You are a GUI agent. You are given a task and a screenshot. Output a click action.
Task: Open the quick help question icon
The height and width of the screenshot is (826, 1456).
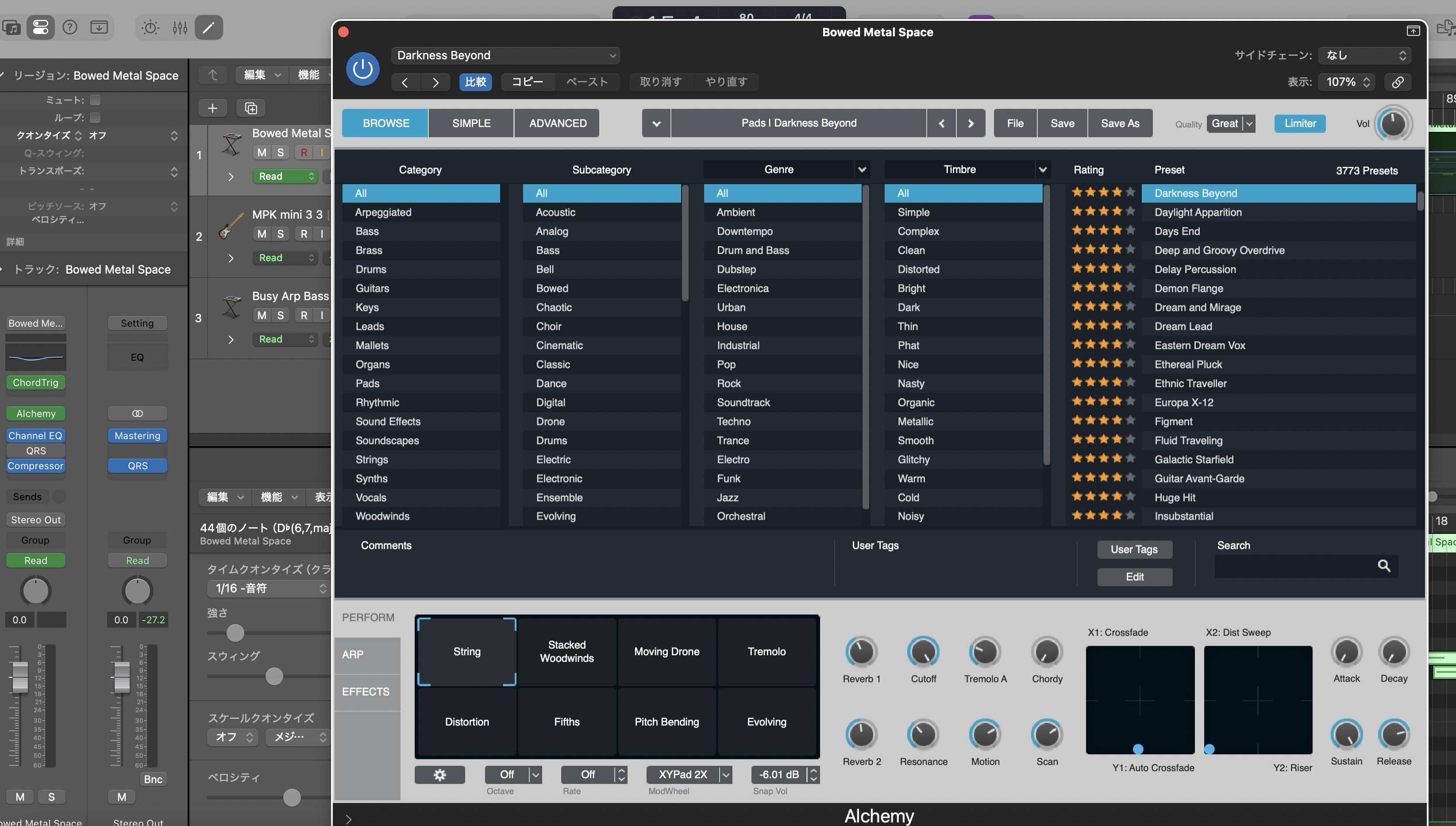[x=70, y=27]
